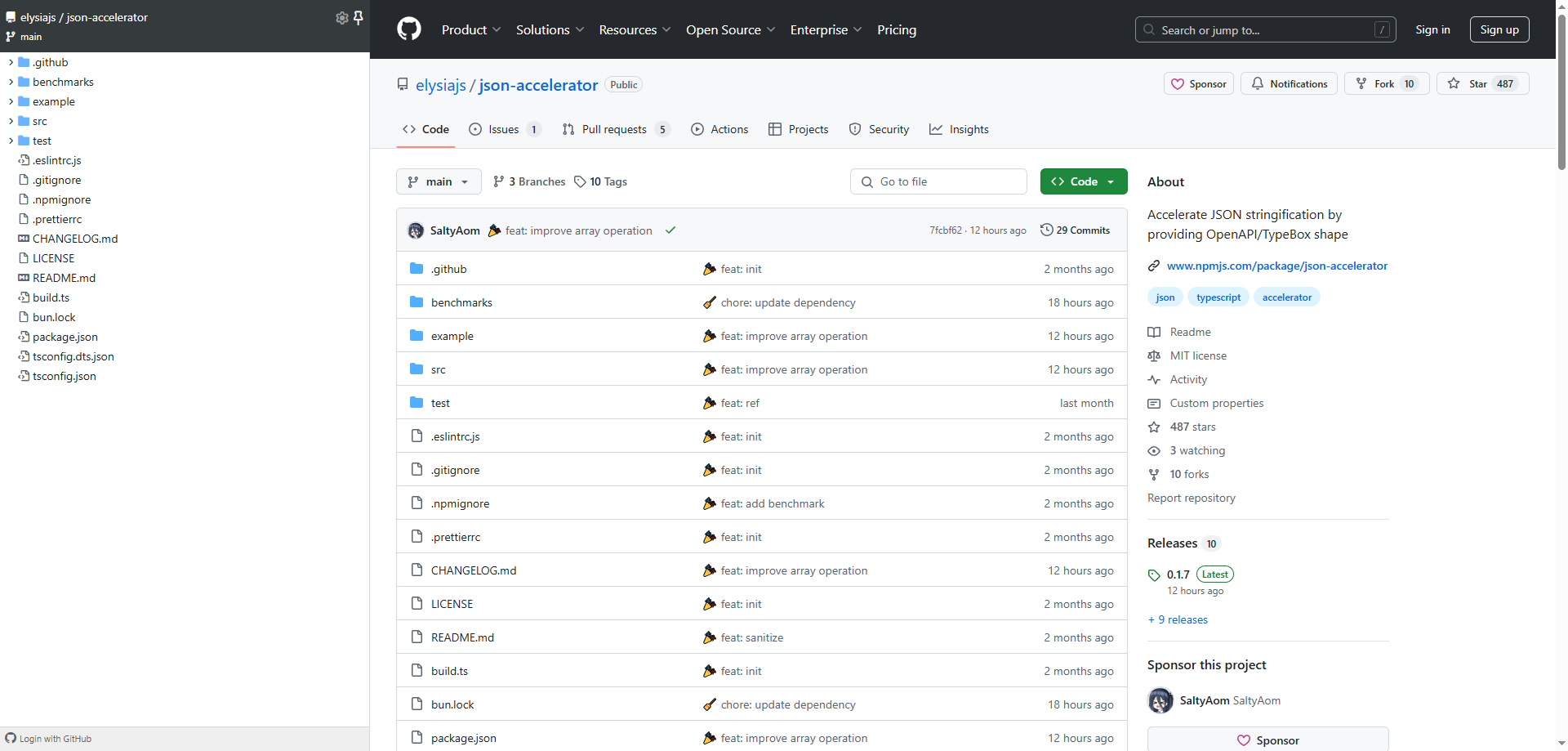Screen dimensions: 1568x751
Task: Click the Sign up button
Action: point(1499,29)
